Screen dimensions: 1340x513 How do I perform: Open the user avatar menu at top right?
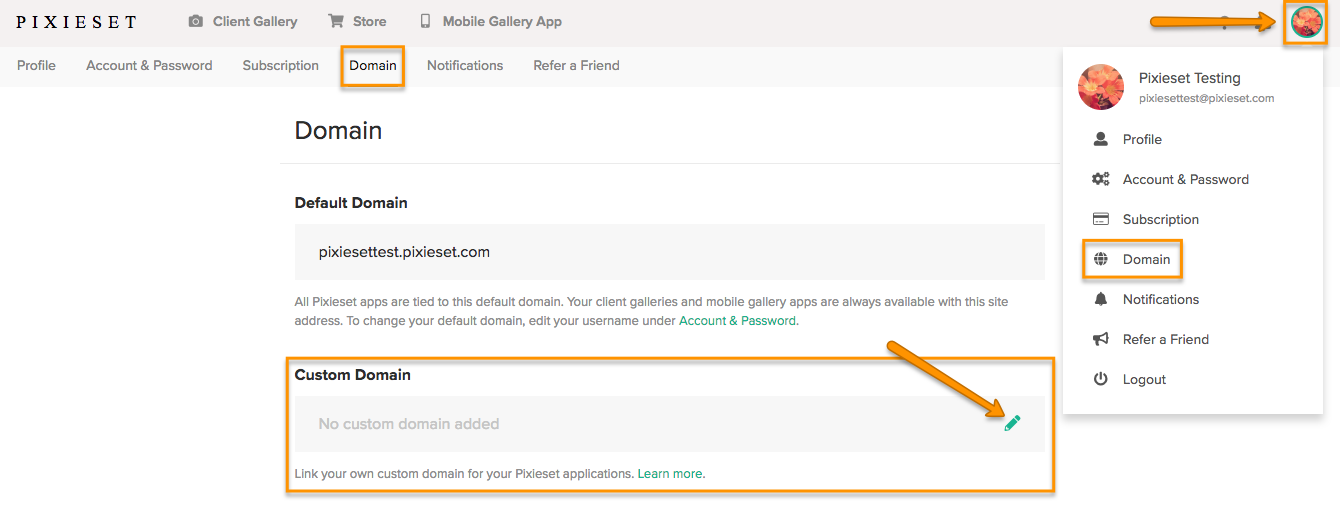click(1306, 21)
